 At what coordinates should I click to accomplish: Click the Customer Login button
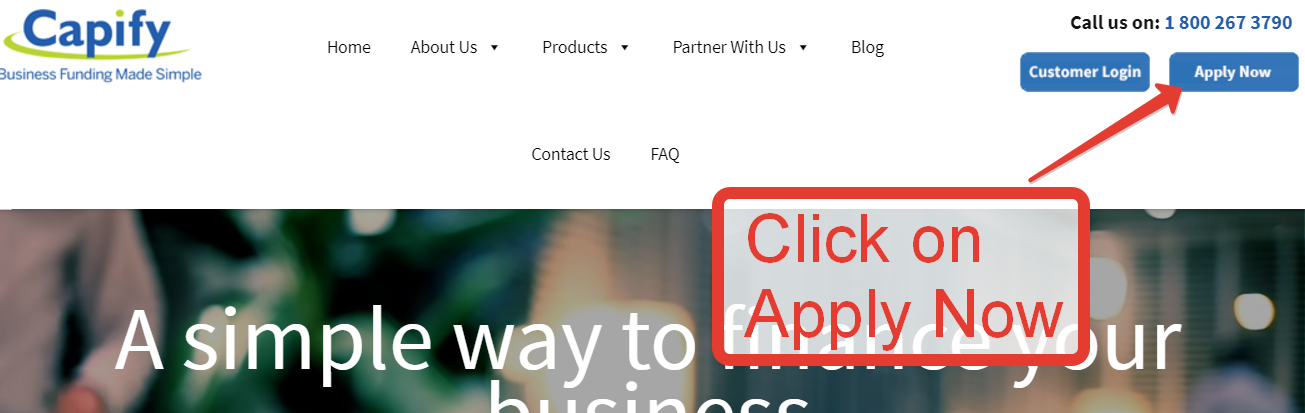click(x=1085, y=72)
